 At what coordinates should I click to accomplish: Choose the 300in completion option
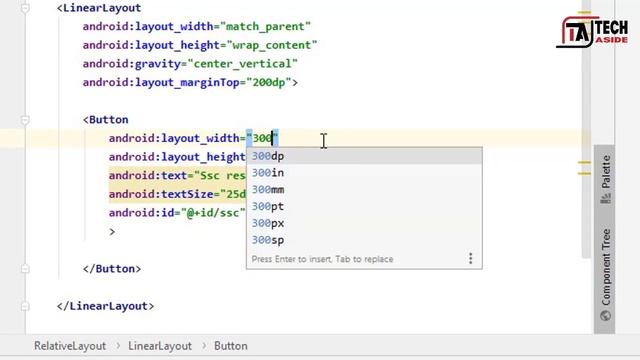point(364,173)
